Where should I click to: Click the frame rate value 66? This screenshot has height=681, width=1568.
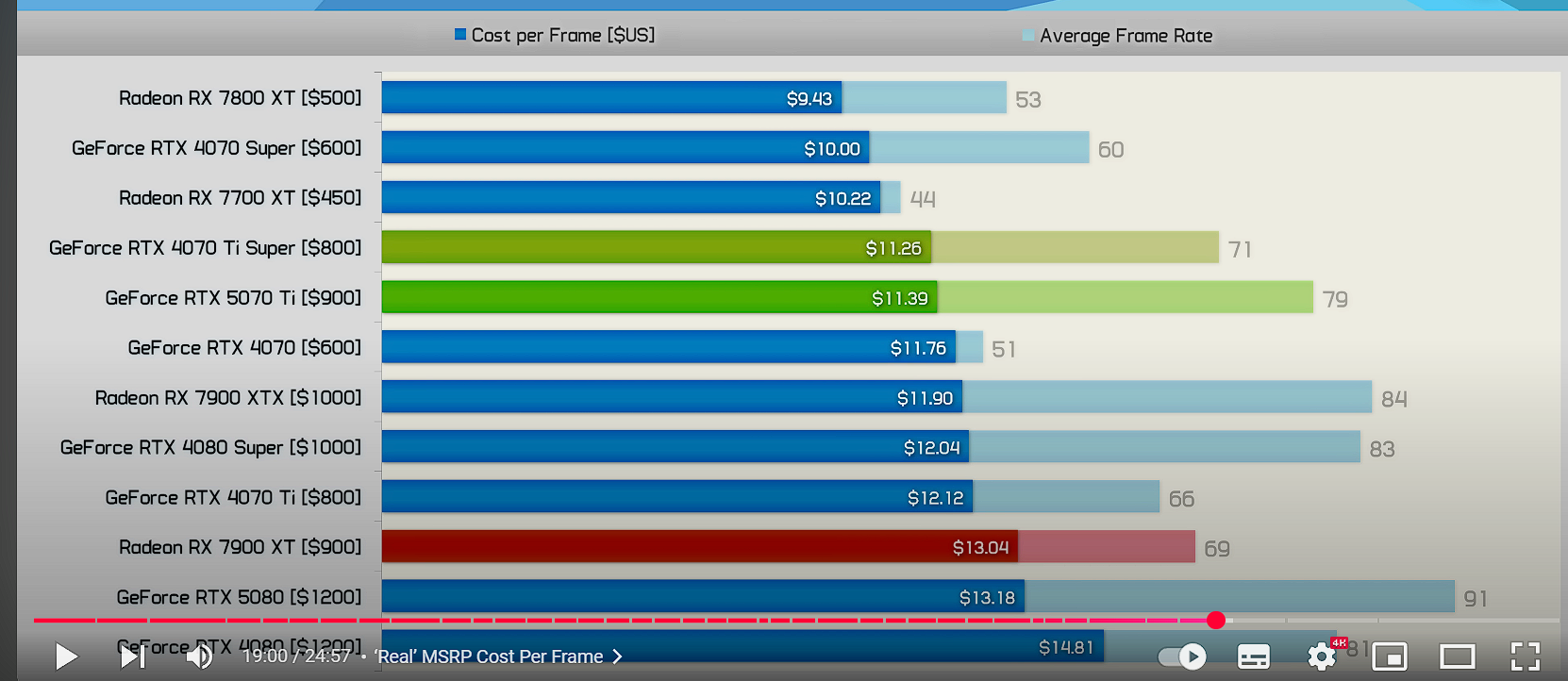[1181, 499]
